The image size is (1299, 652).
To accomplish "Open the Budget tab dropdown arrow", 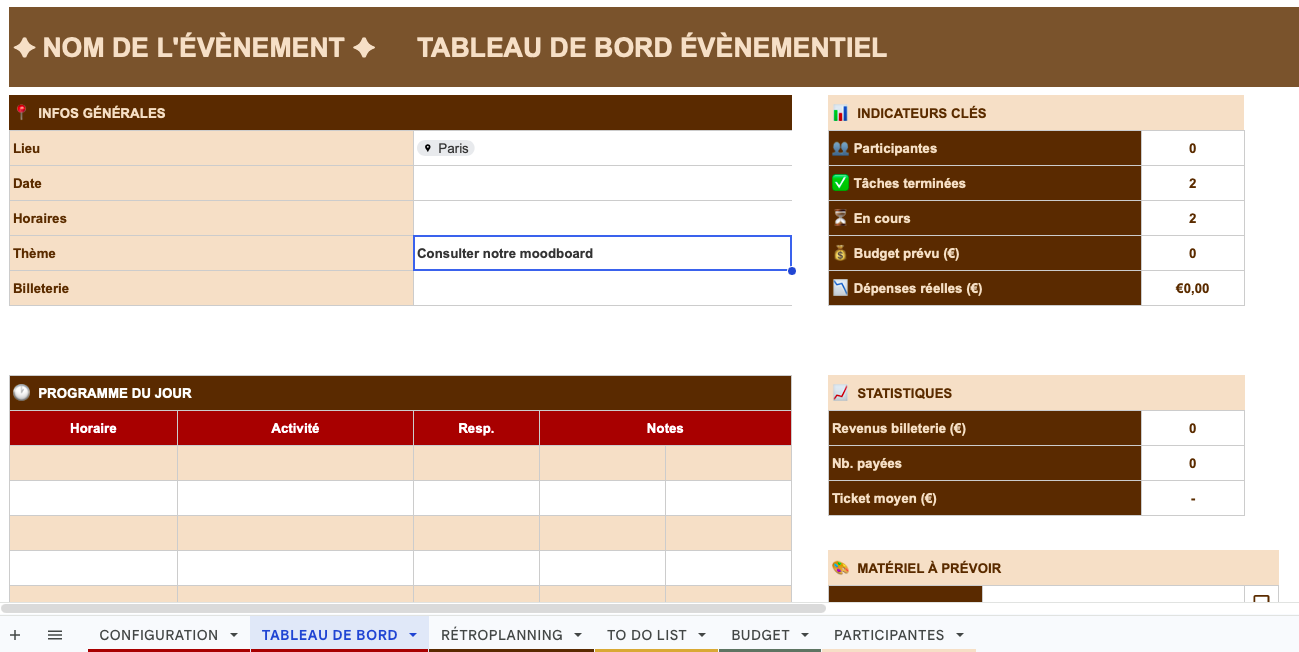I will [x=805, y=635].
